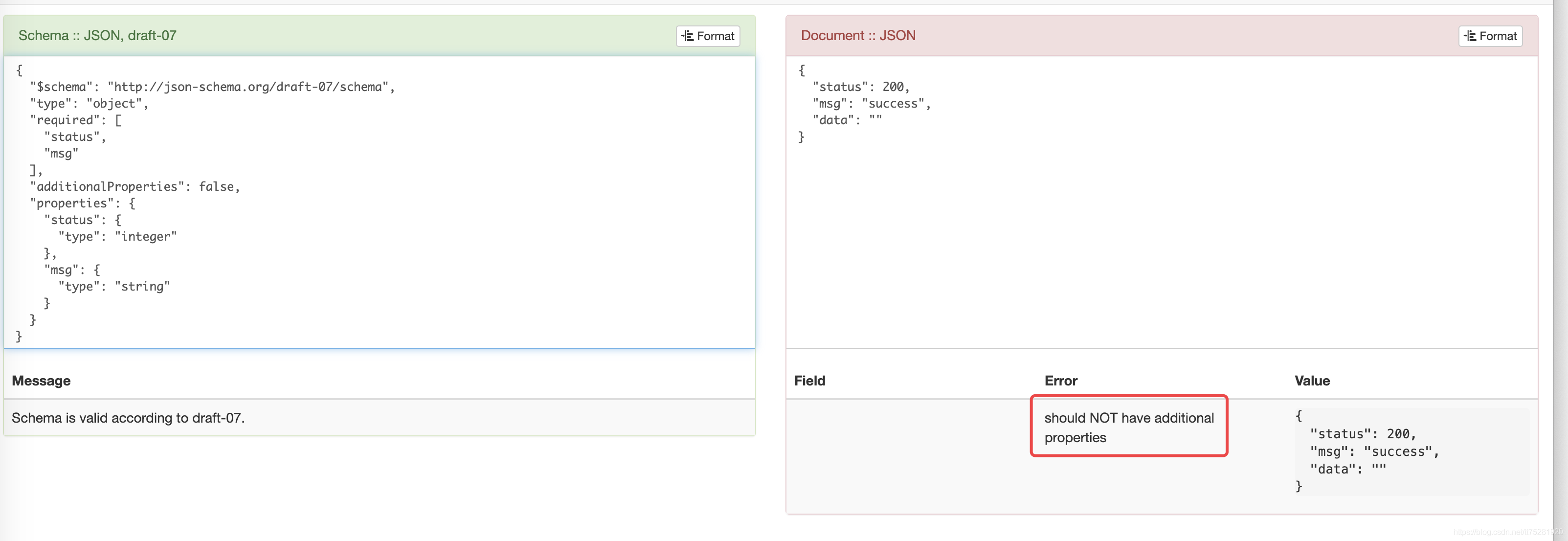Click the "required": [ line in schema
1568x541 pixels.
tap(76, 120)
